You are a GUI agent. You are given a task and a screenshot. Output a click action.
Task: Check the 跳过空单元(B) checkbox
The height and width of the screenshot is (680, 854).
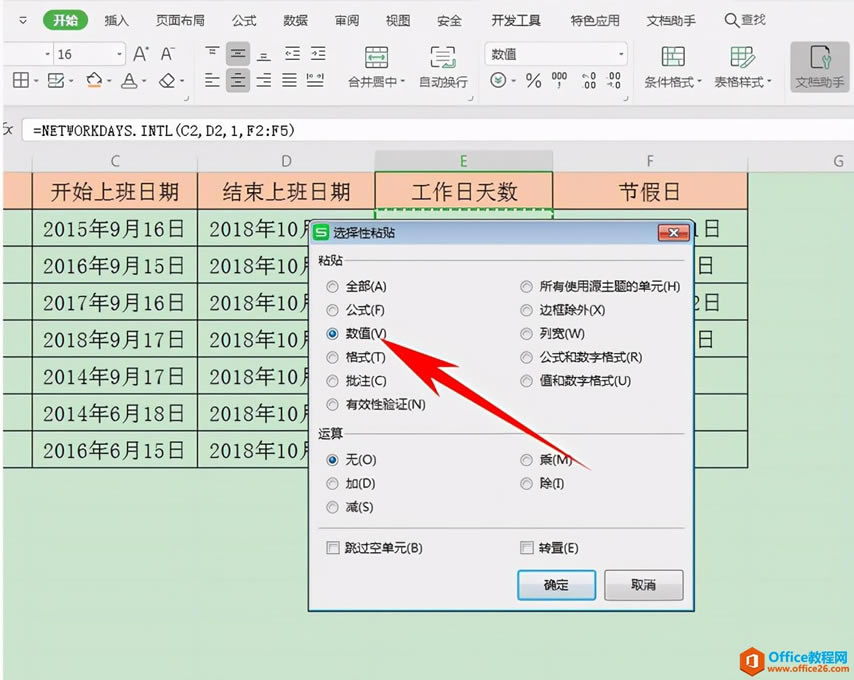(x=332, y=548)
